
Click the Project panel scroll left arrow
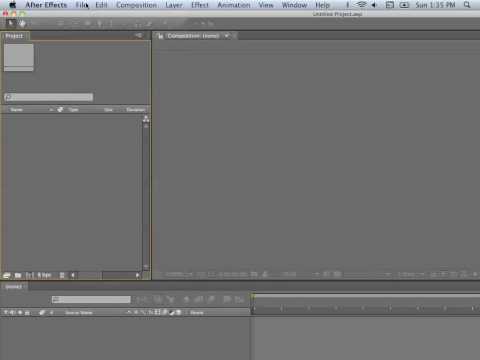[x=73, y=275]
